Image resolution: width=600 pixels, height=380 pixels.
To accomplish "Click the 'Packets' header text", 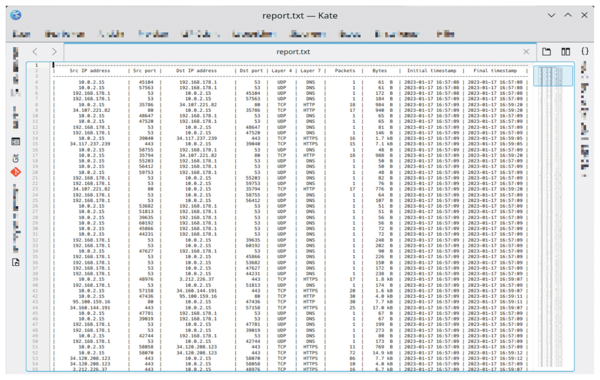I will (x=345, y=71).
